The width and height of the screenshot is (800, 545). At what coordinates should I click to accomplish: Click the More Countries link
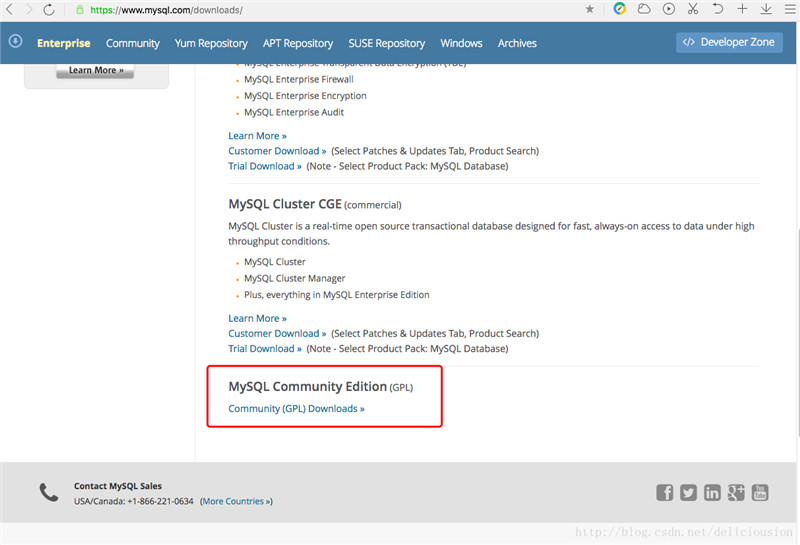pyautogui.click(x=236, y=501)
